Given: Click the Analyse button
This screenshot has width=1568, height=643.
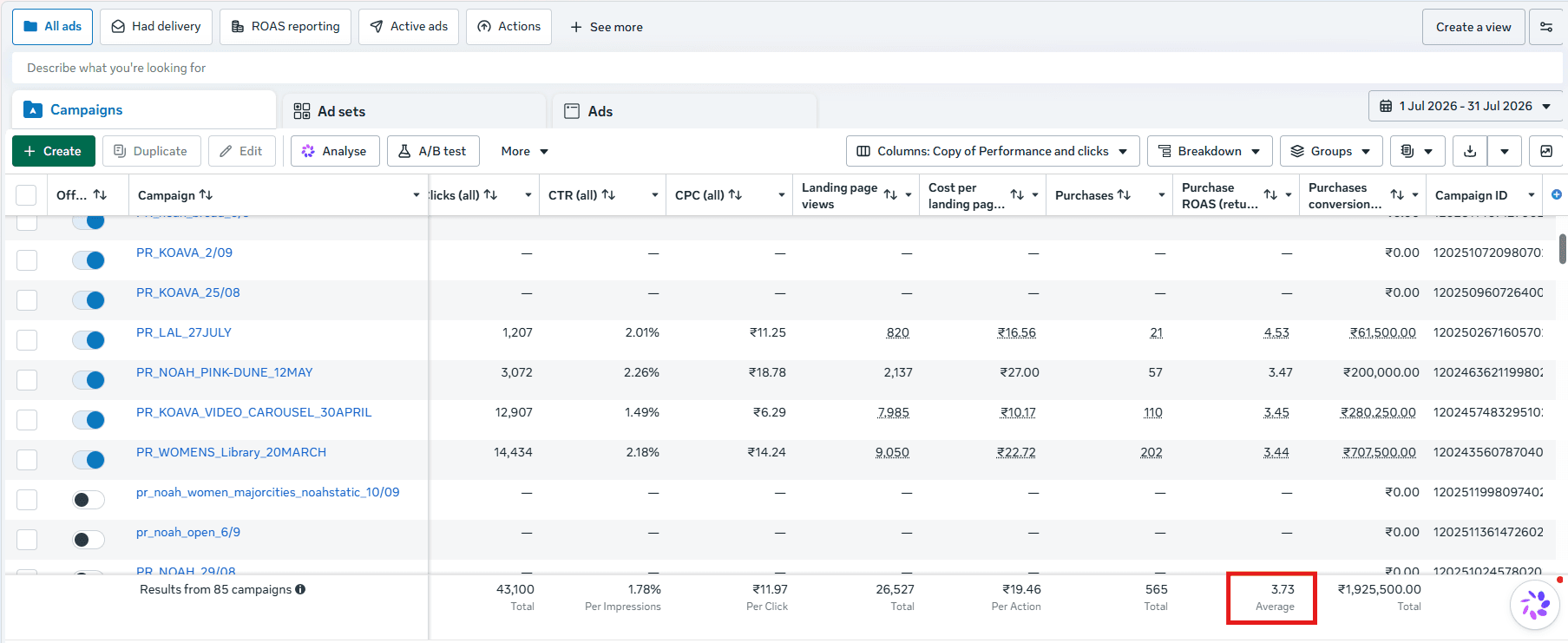Looking at the screenshot, I should click(x=335, y=151).
